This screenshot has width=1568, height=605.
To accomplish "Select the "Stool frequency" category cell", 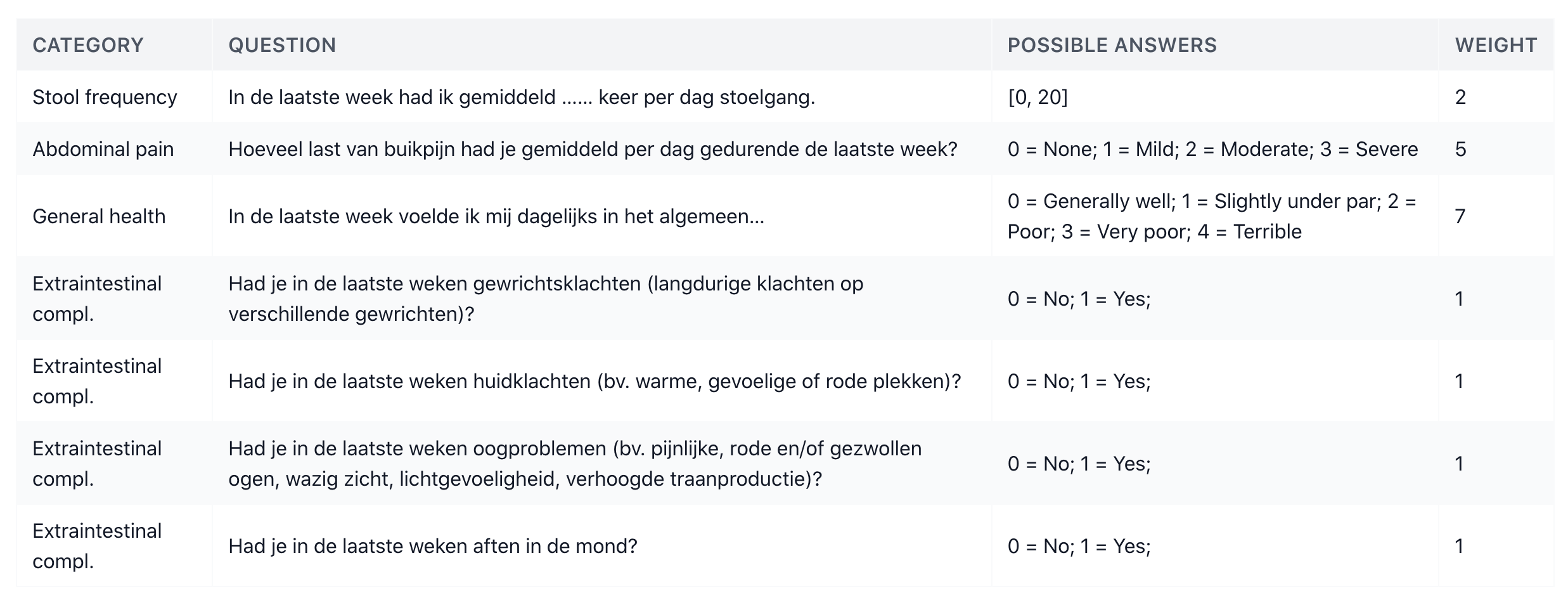I will 105,97.
